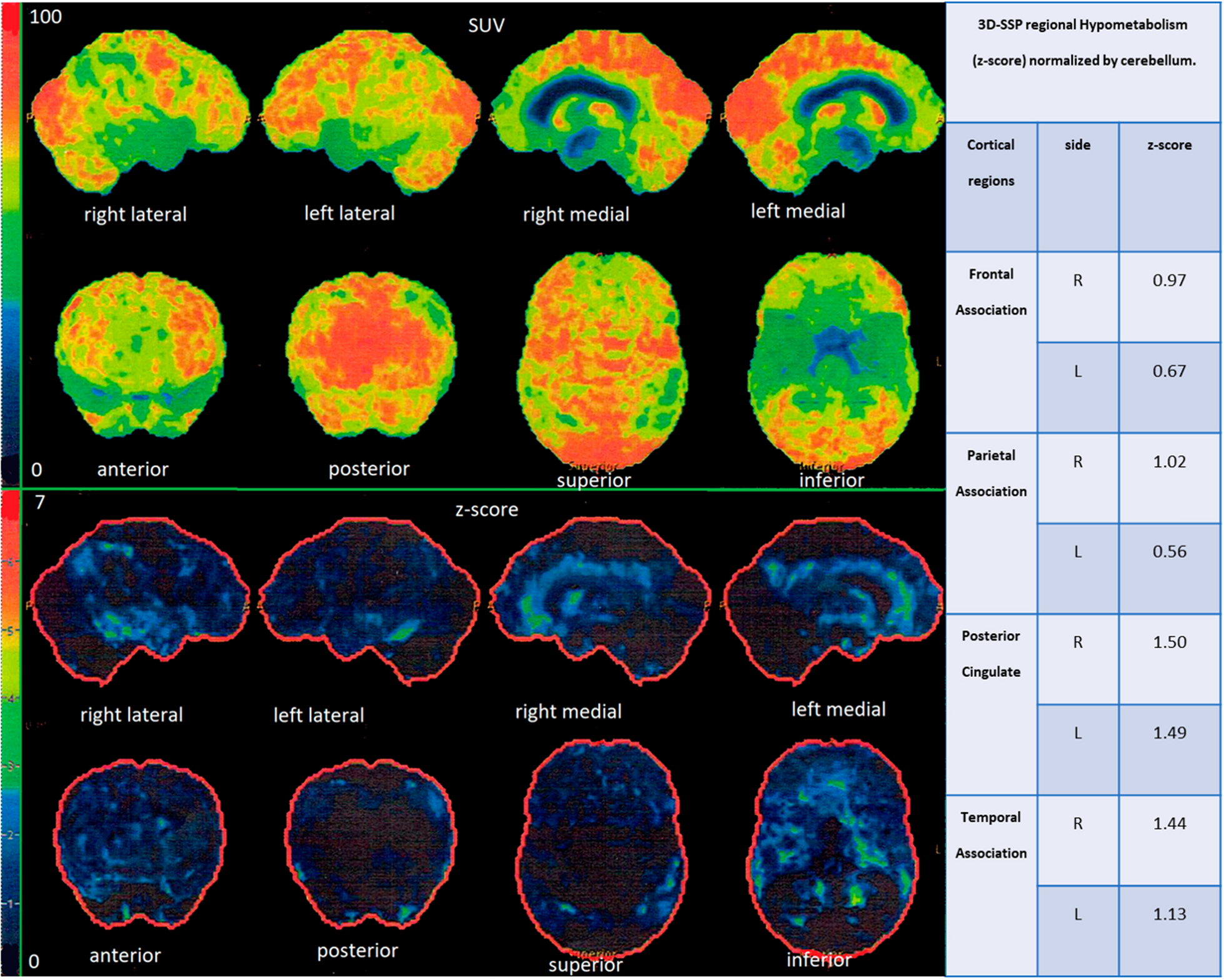The image size is (1224, 980).
Task: Select the z-score superior brain map
Action: point(602,849)
